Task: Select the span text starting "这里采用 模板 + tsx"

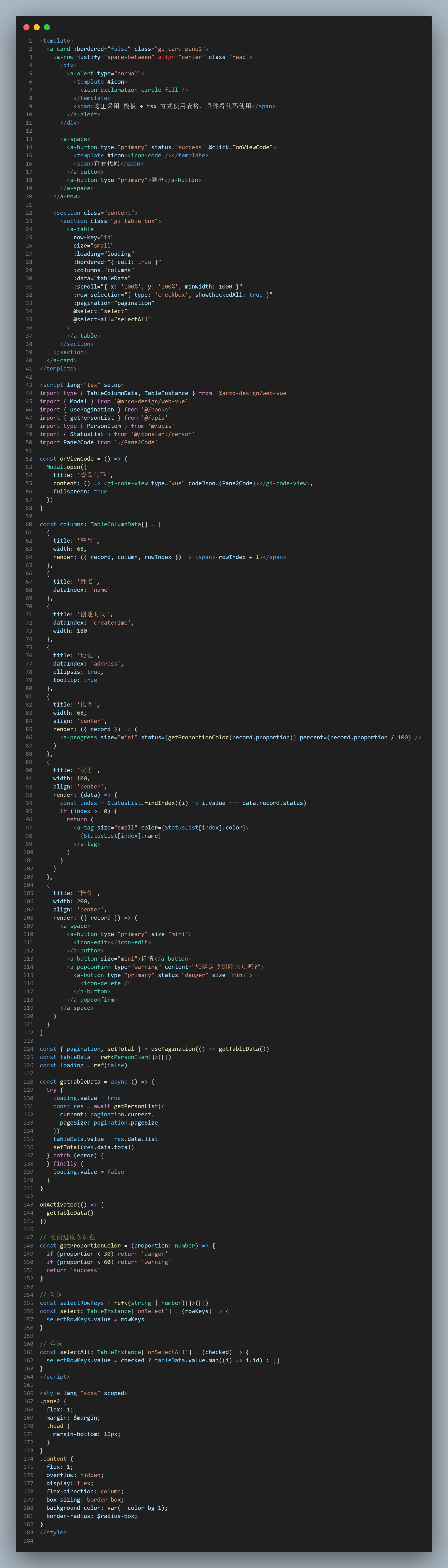Action: tap(173, 107)
